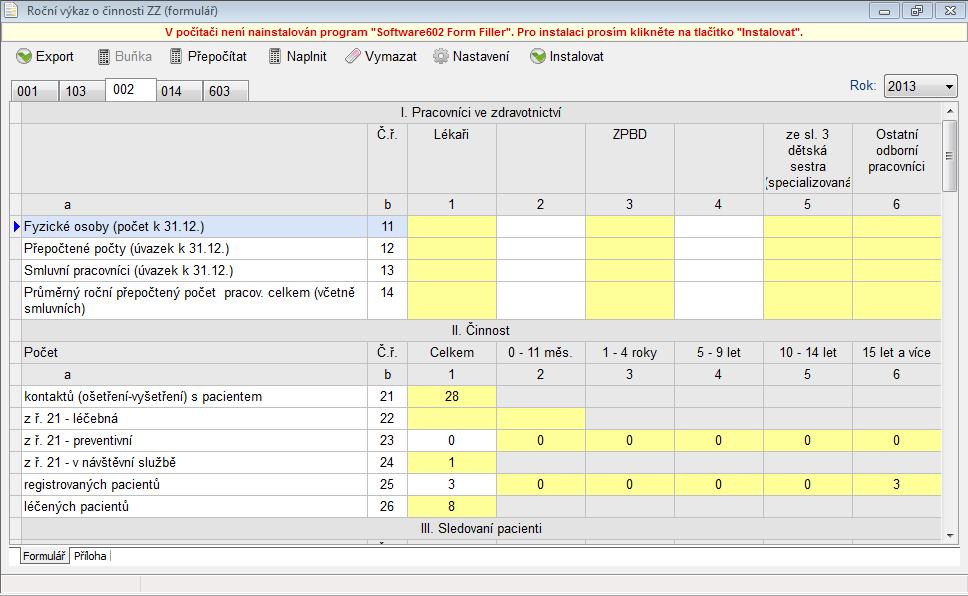
Task: Click the Instalovat green icon
Action: click(538, 56)
